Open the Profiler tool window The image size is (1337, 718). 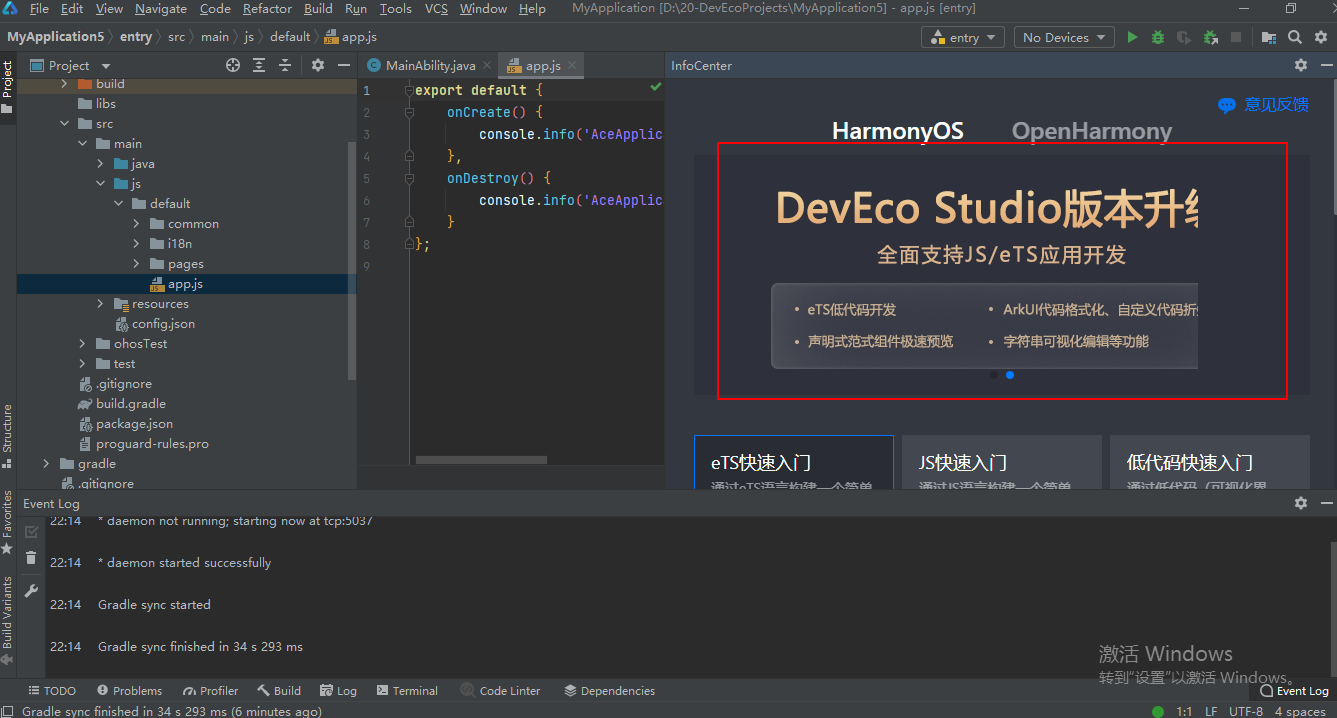click(211, 691)
